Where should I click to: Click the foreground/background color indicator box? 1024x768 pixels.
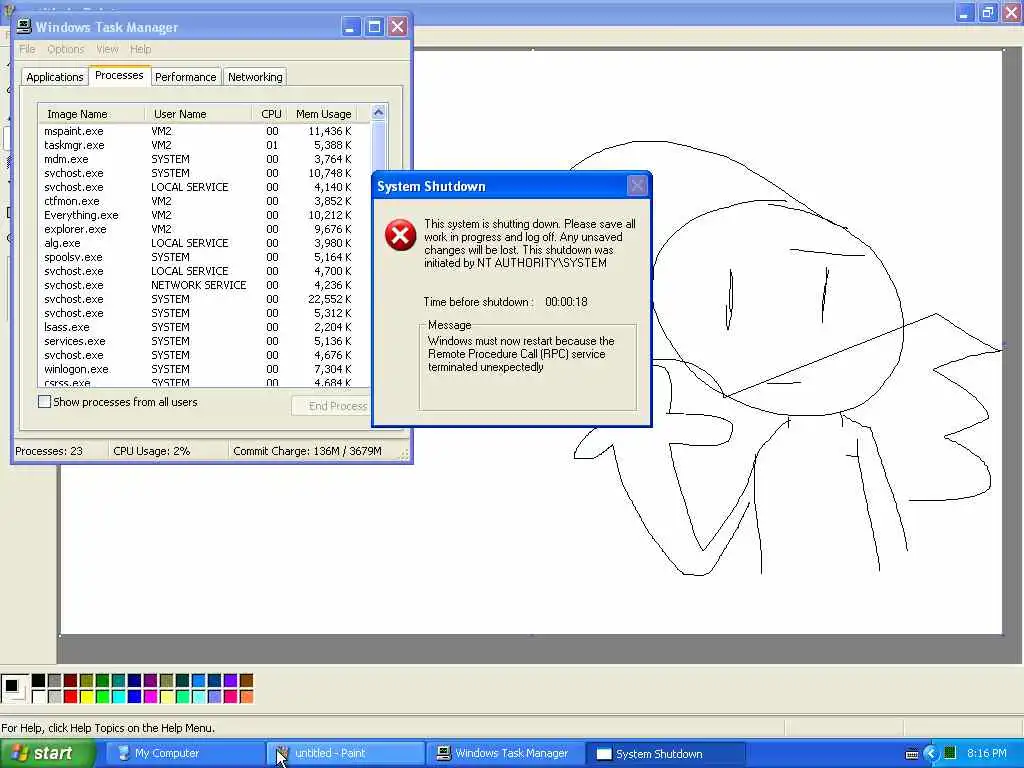point(14,688)
